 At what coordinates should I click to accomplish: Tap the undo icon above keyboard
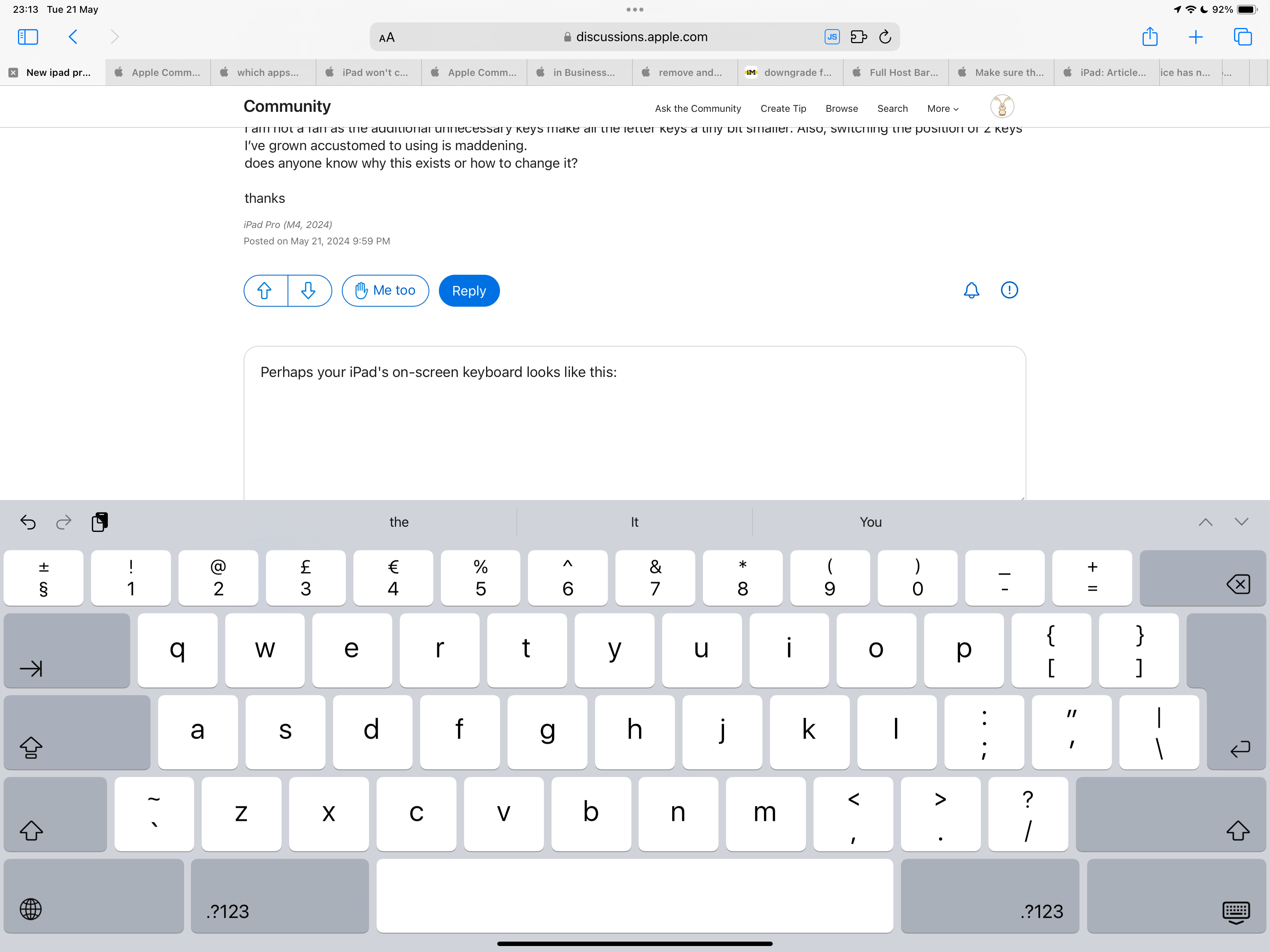[x=28, y=522]
